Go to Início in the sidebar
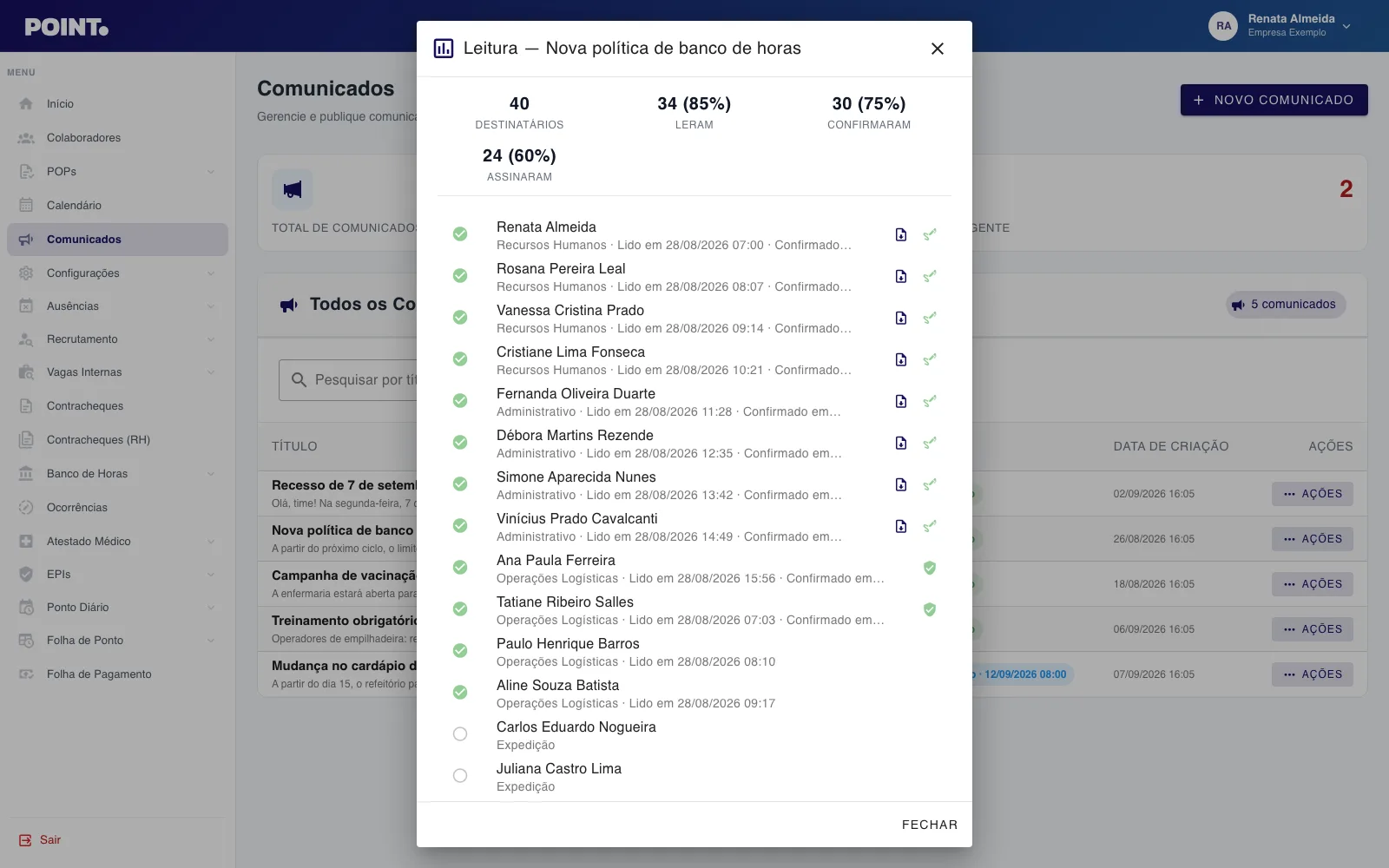The height and width of the screenshot is (868, 1389). (117, 104)
